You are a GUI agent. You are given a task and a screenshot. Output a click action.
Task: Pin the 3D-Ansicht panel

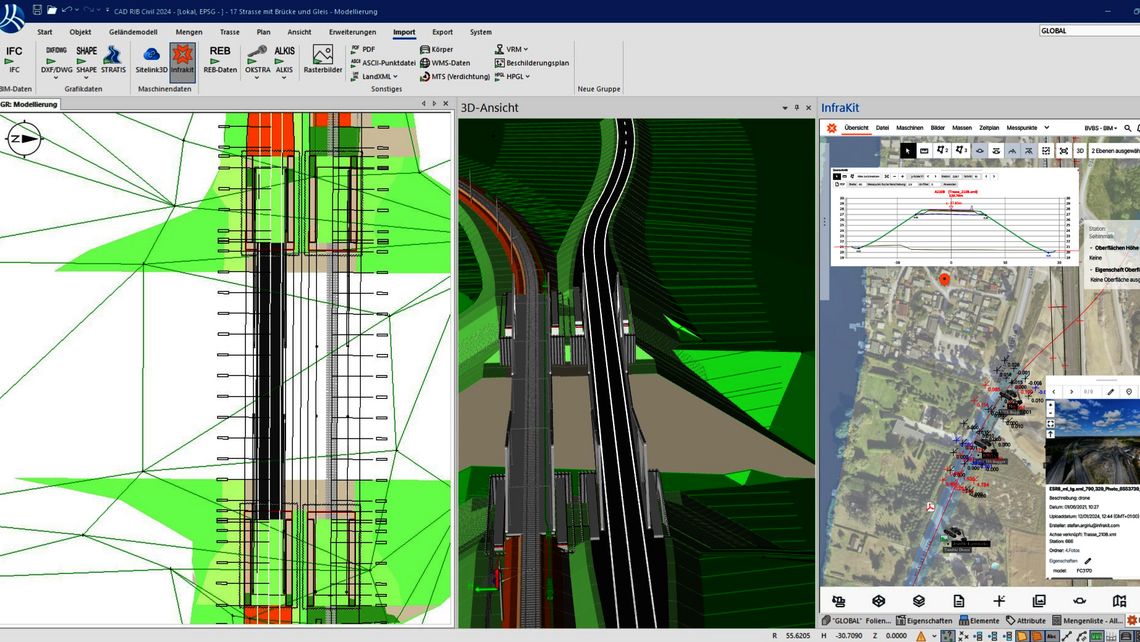coord(796,108)
